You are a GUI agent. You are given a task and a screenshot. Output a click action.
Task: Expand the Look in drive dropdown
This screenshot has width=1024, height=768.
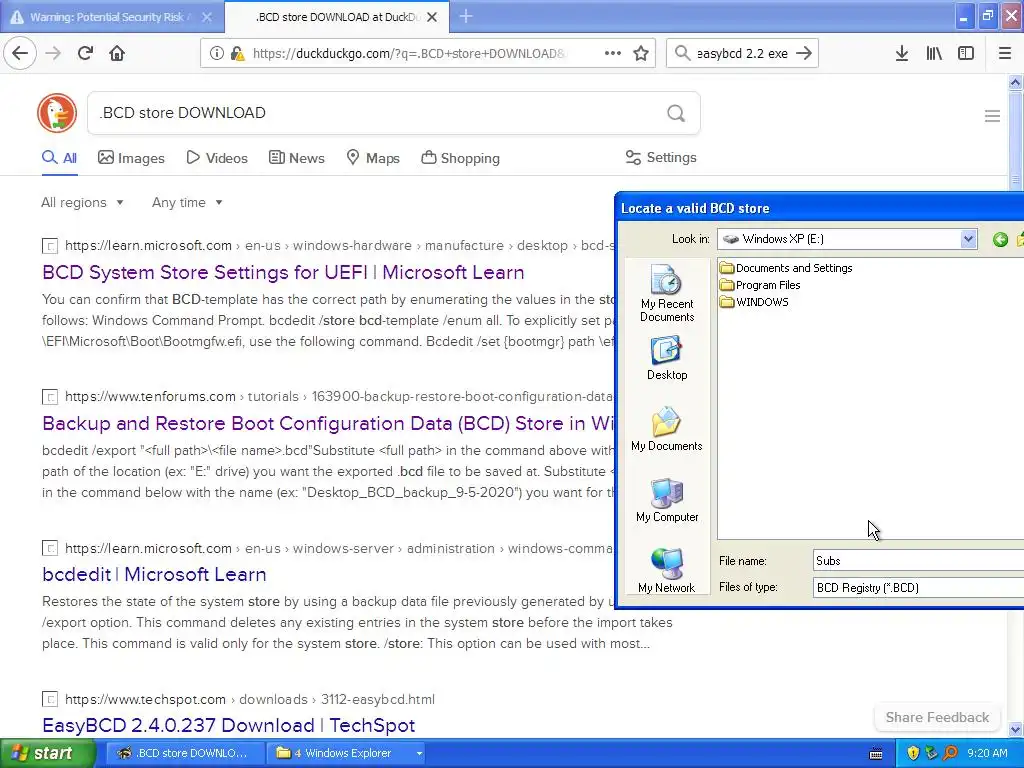[x=968, y=239]
